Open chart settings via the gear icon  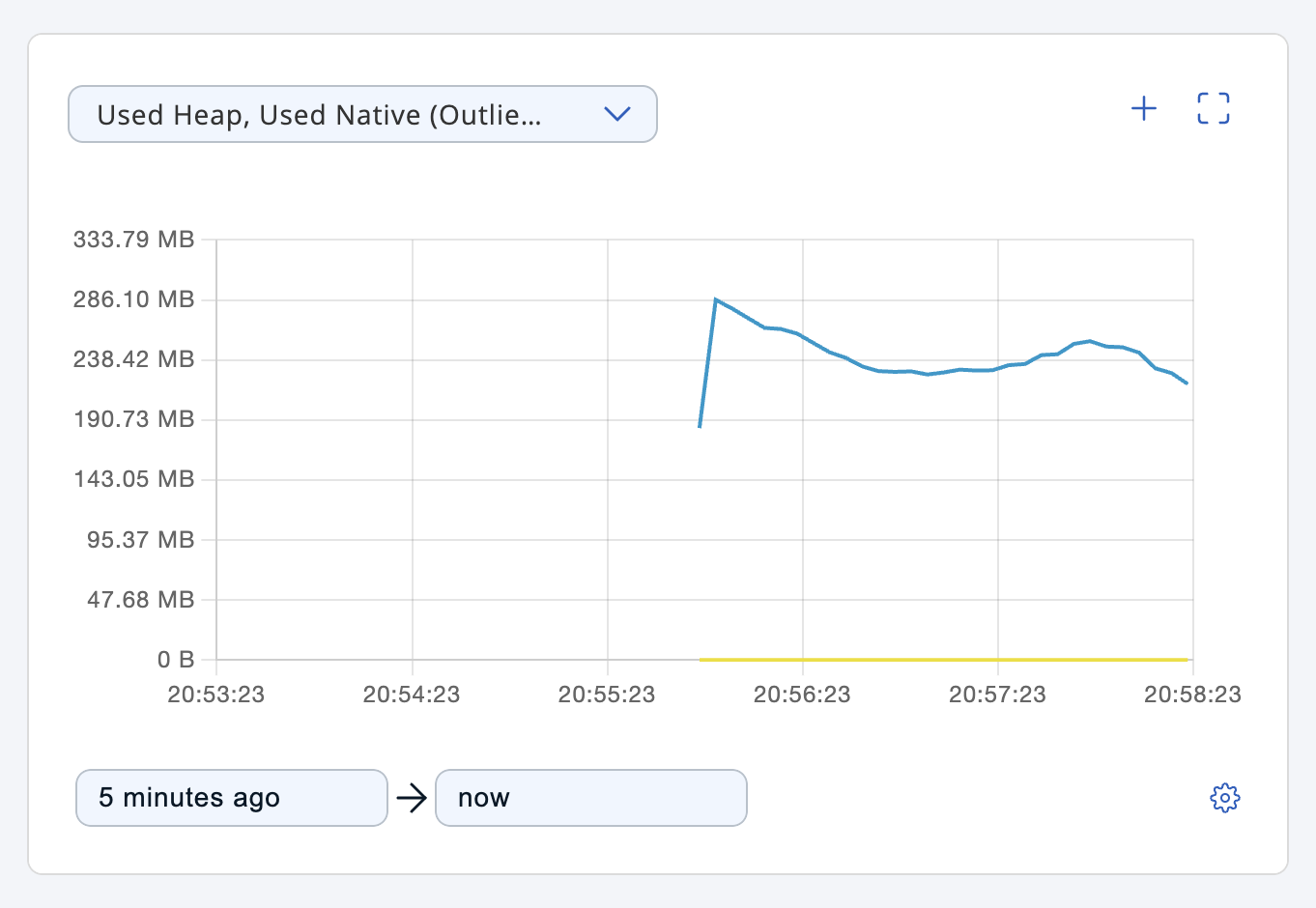(x=1225, y=798)
